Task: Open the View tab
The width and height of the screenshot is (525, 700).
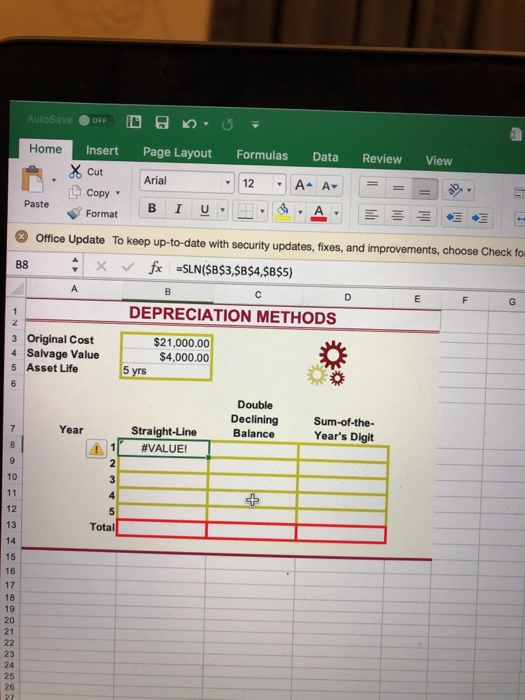Action: pos(438,161)
